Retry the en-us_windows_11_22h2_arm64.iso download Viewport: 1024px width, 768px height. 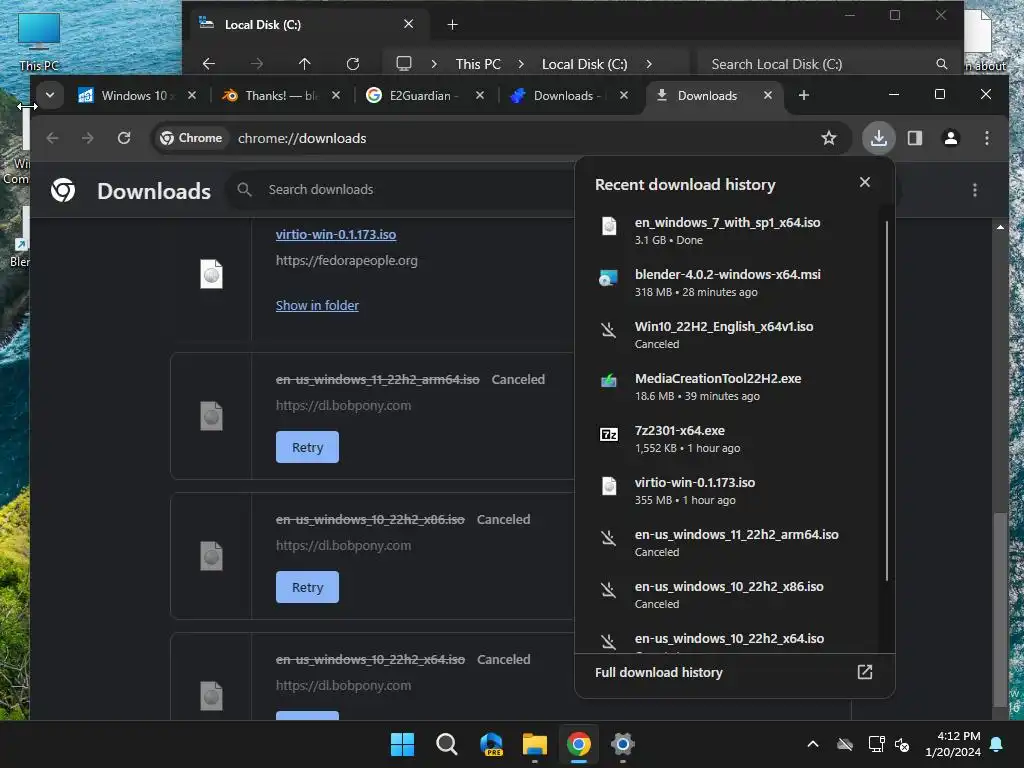(x=307, y=447)
